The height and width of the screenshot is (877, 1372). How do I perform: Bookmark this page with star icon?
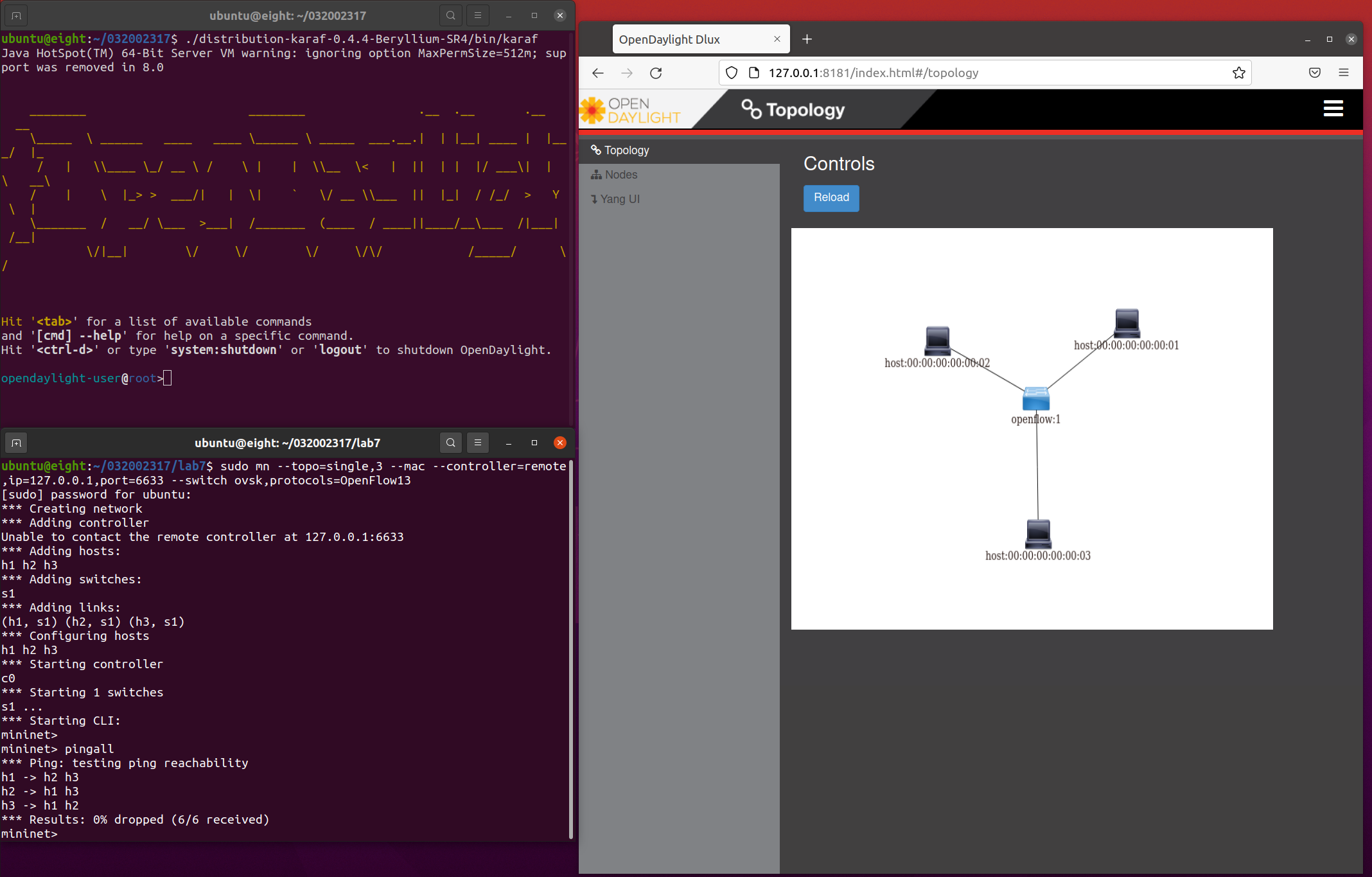[1238, 73]
